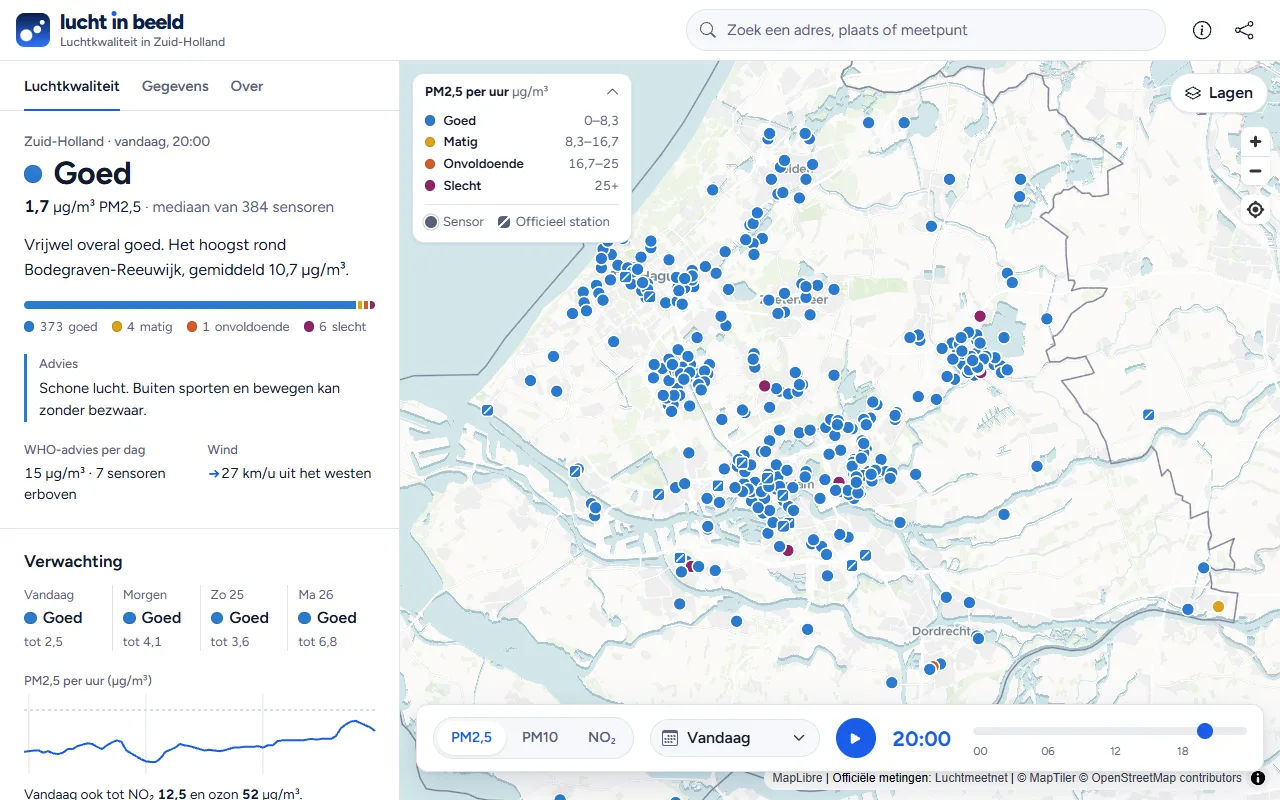Zoom in the map with the plus button
Screen dimensions: 1280x800
[x=1255, y=142]
